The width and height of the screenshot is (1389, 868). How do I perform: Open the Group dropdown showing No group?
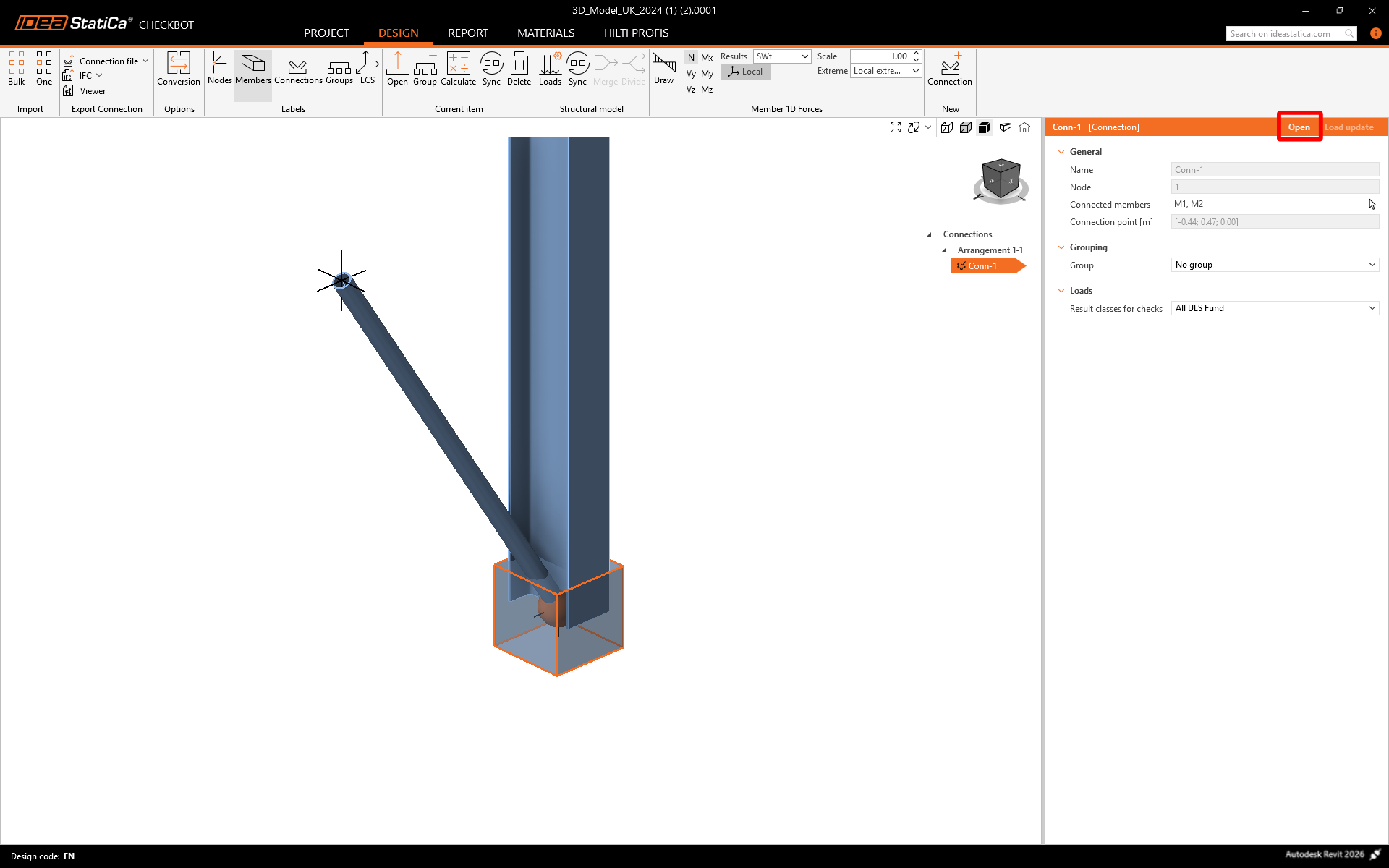tap(1275, 265)
